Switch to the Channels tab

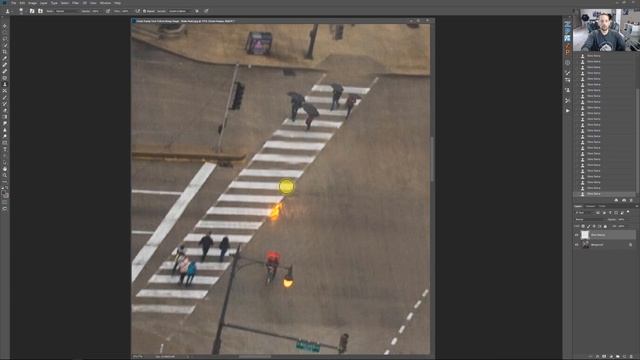click(x=590, y=206)
